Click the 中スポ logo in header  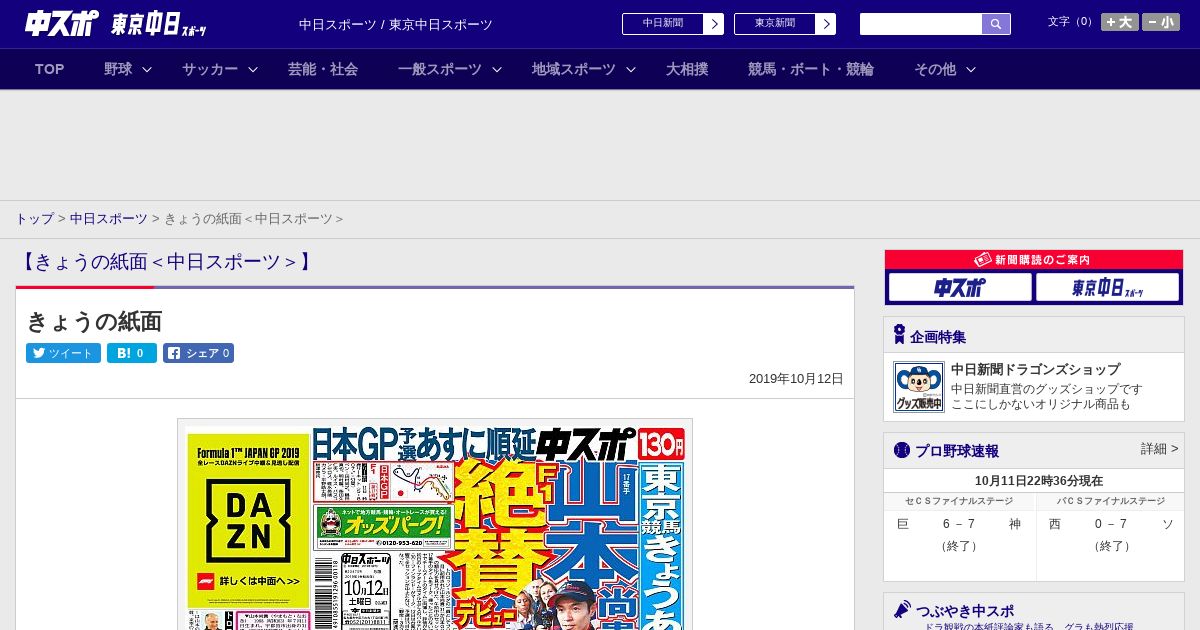(x=62, y=24)
